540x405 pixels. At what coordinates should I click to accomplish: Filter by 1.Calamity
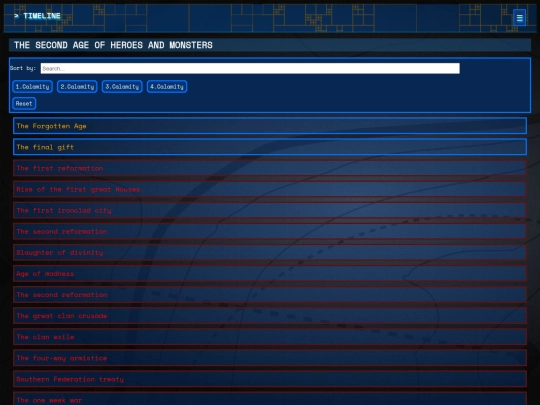point(32,86)
